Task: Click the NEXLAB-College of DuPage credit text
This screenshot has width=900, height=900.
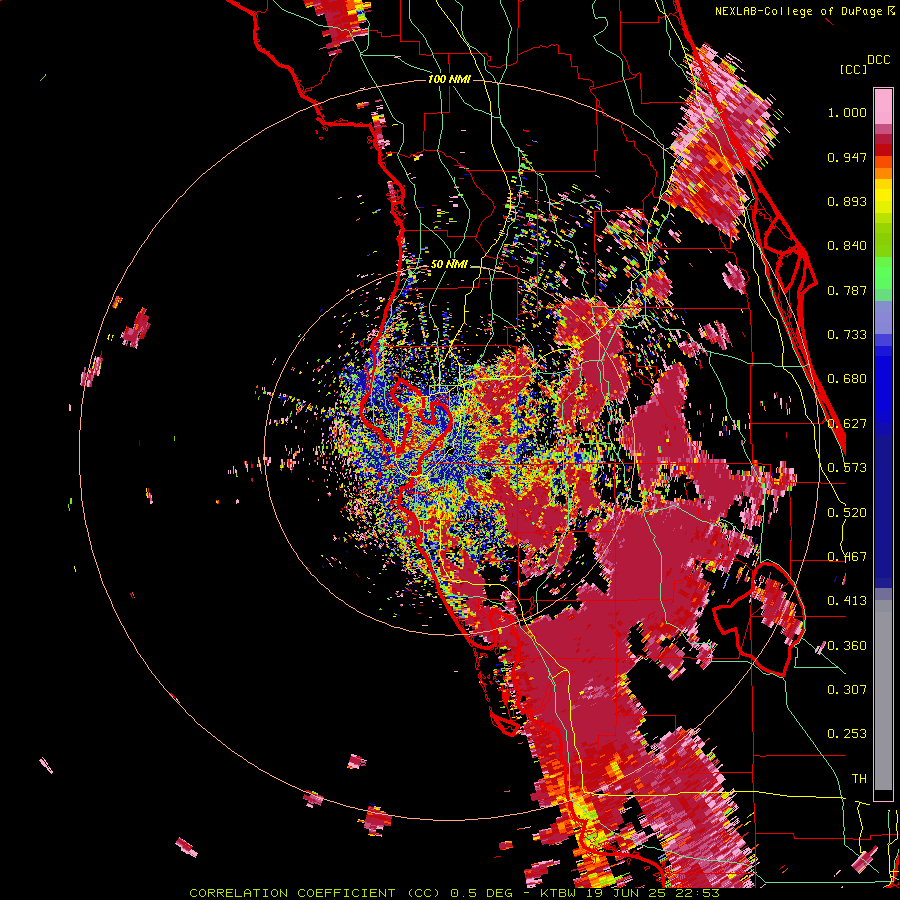Action: pos(798,11)
